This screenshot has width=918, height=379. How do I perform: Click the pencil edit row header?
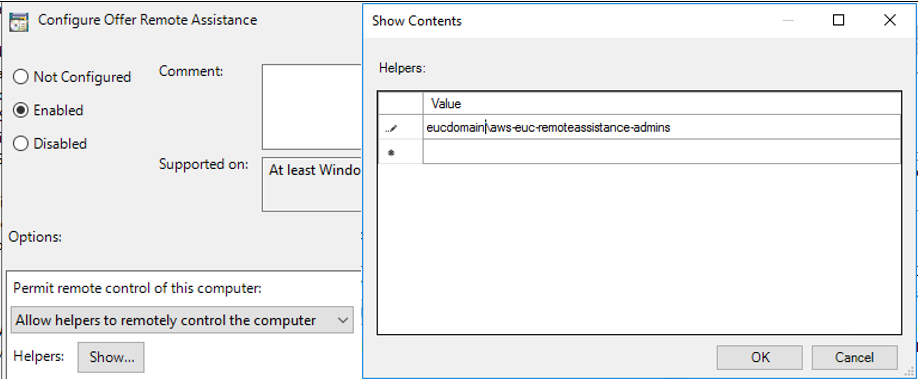tap(400, 127)
